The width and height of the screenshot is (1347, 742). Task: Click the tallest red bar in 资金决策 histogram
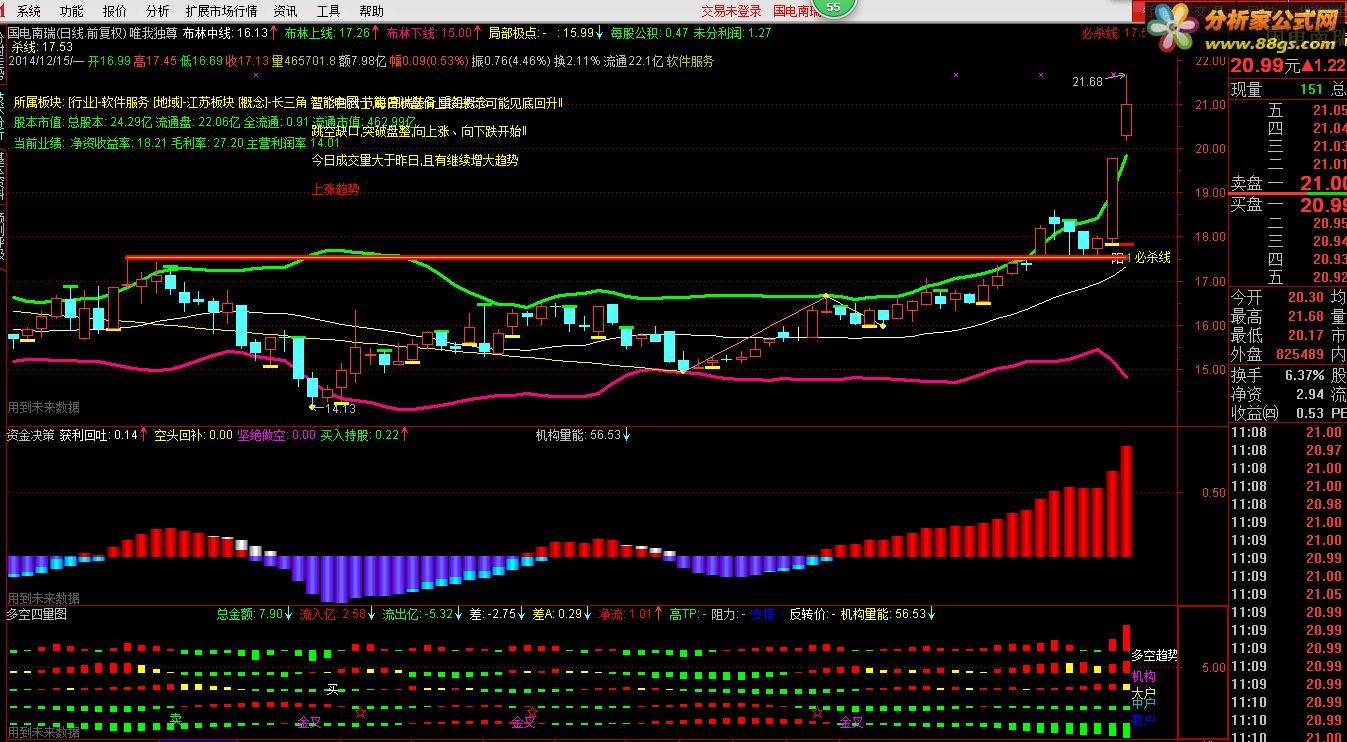[x=1126, y=501]
